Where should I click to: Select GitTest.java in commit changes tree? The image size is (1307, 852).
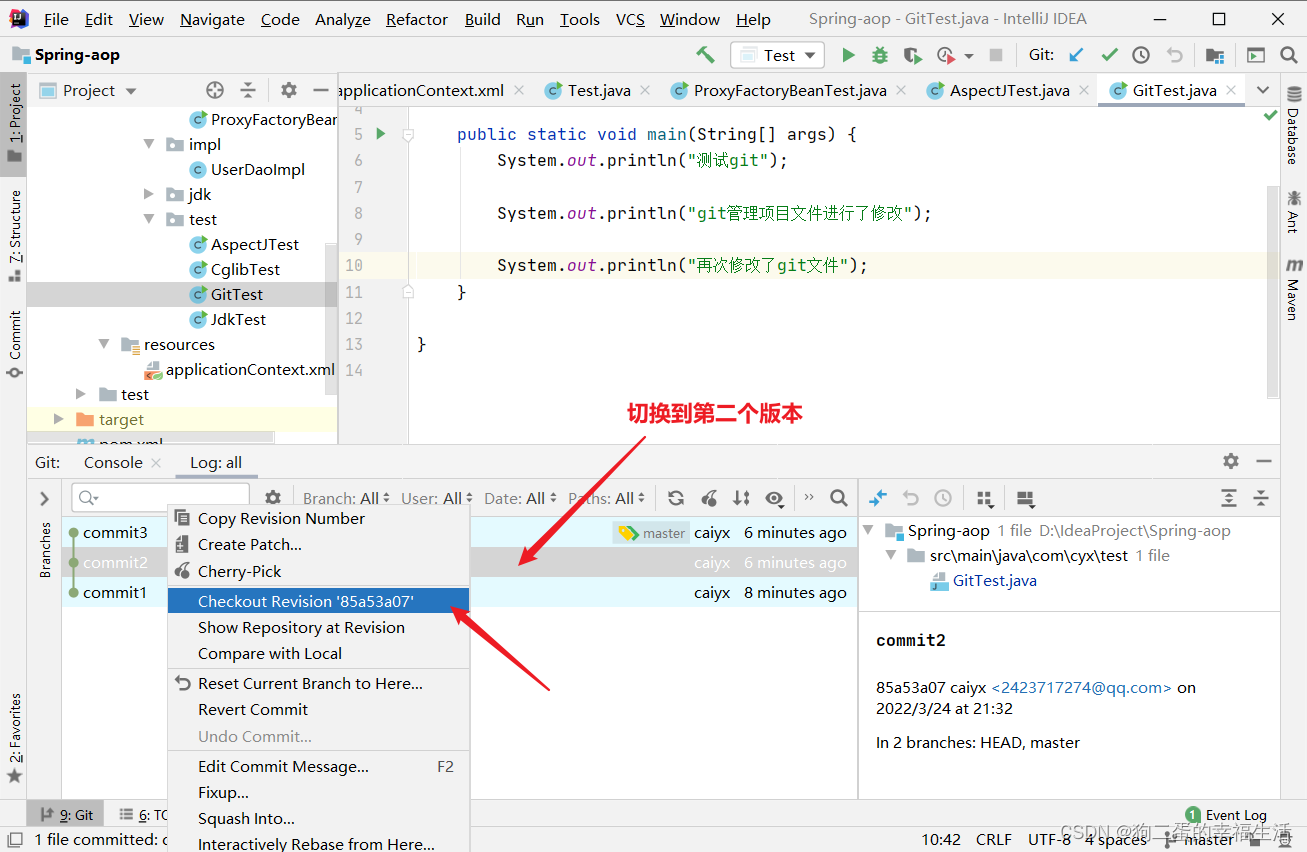(995, 580)
